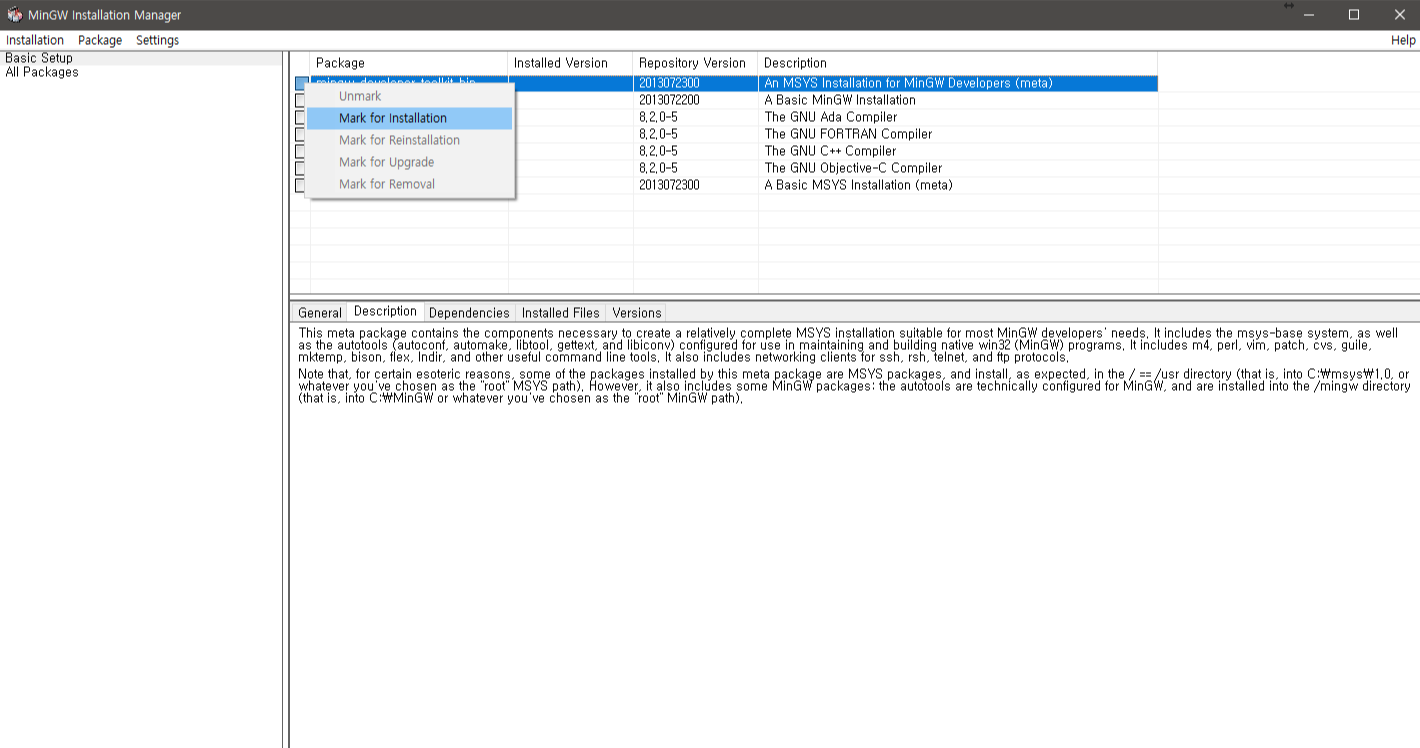This screenshot has width=1420, height=748.
Task: Click version 2013072300 of Basic MSYS Installation row
Action: (669, 185)
